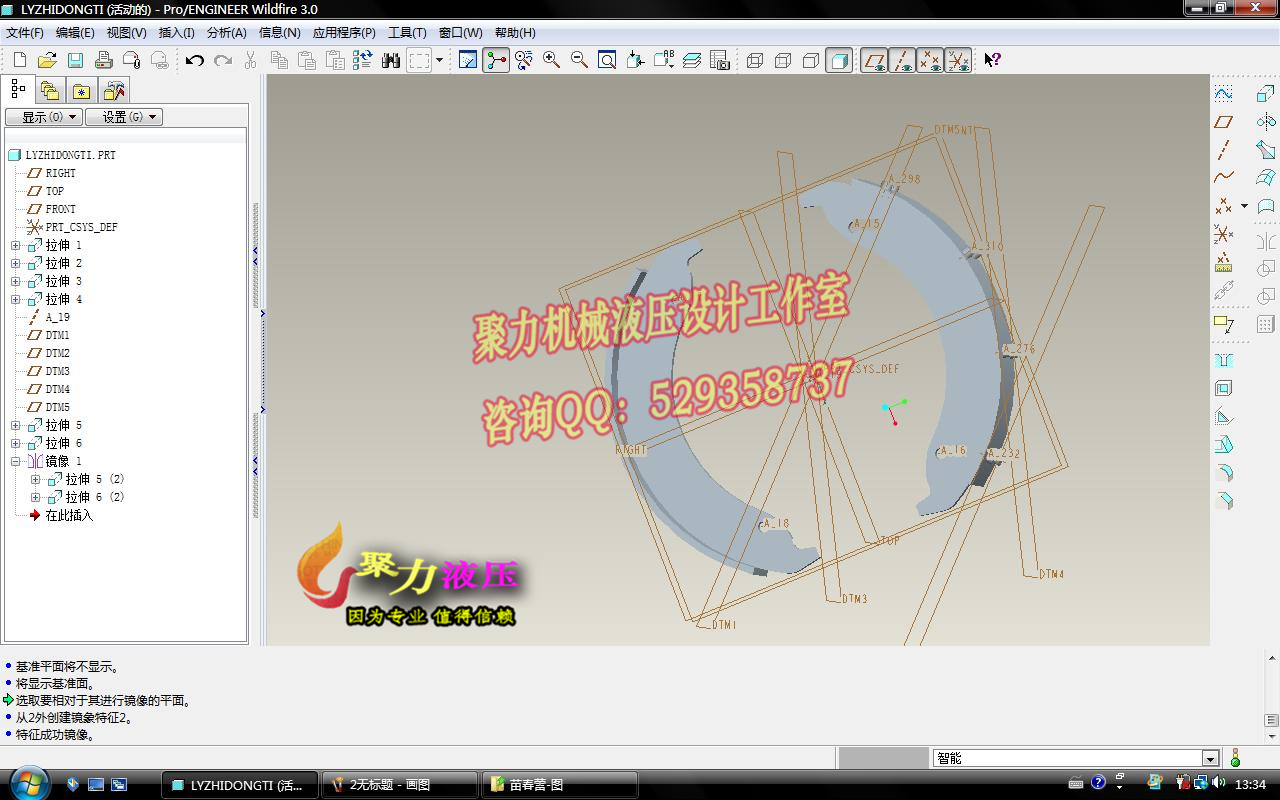Viewport: 1280px width, 800px height.
Task: Open the 显示 dropdown in model tree
Action: click(43, 117)
